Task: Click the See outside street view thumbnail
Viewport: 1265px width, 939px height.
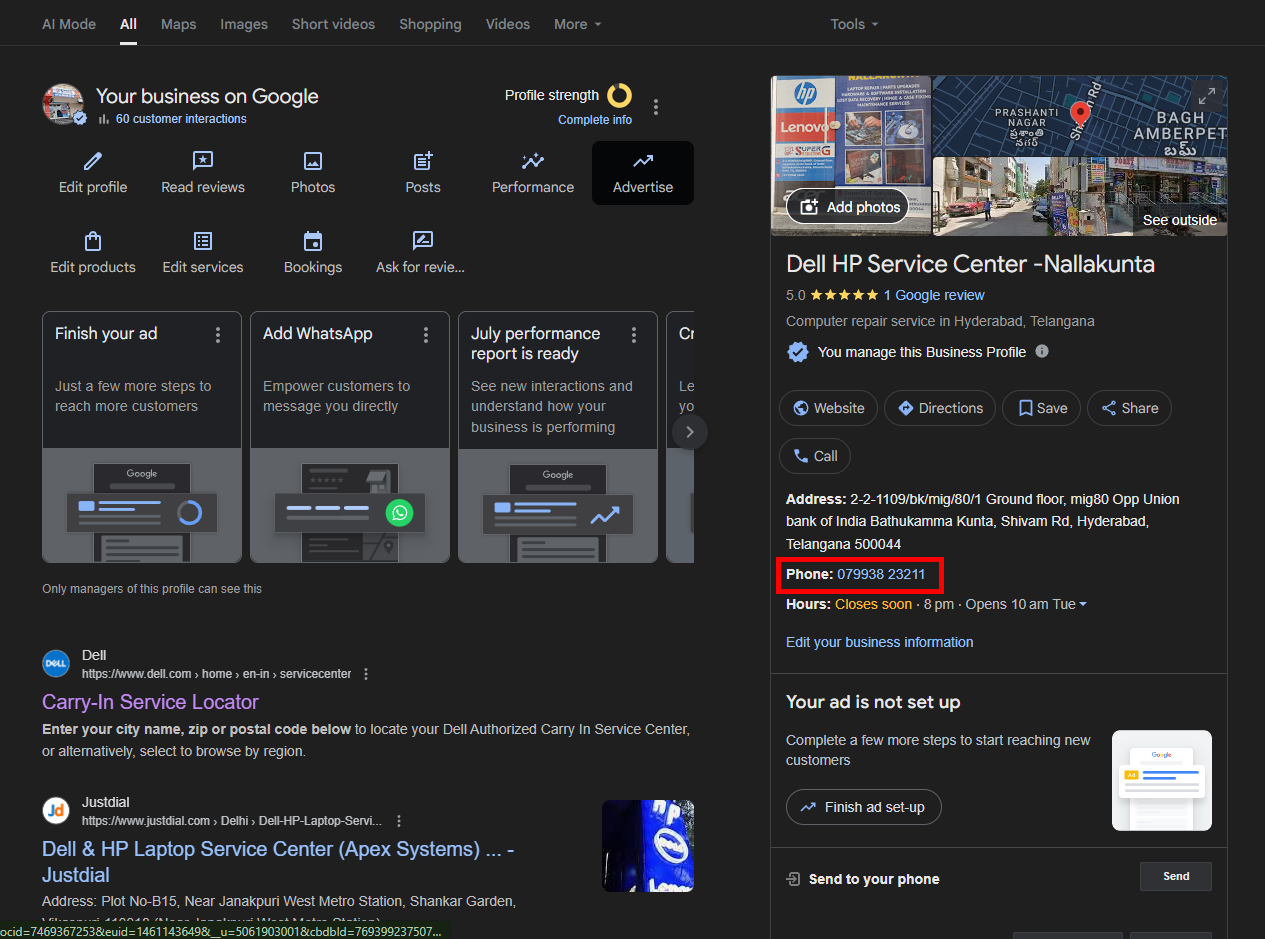Action: click(1080, 196)
